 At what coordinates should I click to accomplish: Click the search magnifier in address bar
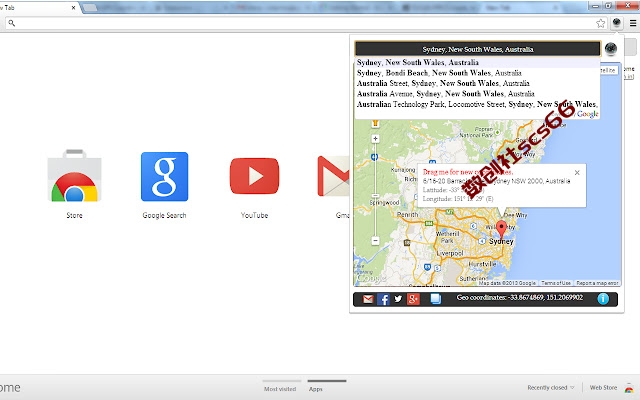pyautogui.click(x=11, y=23)
